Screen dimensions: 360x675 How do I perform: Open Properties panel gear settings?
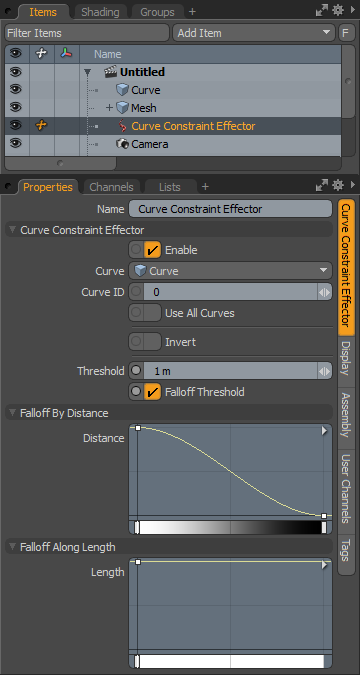[338, 186]
